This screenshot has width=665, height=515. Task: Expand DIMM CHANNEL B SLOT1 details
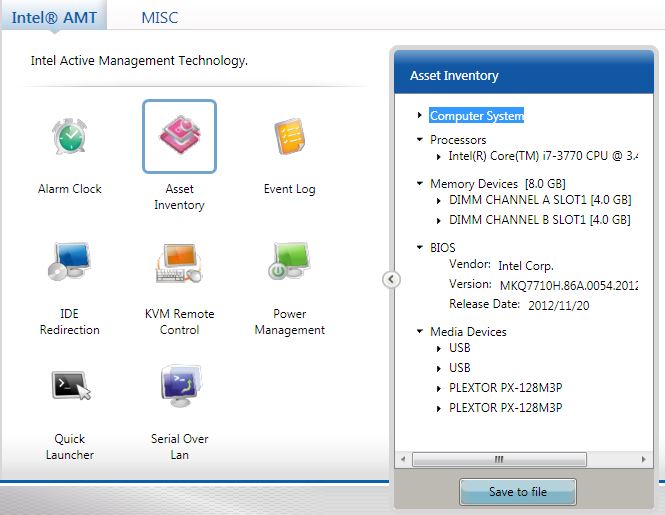(439, 221)
